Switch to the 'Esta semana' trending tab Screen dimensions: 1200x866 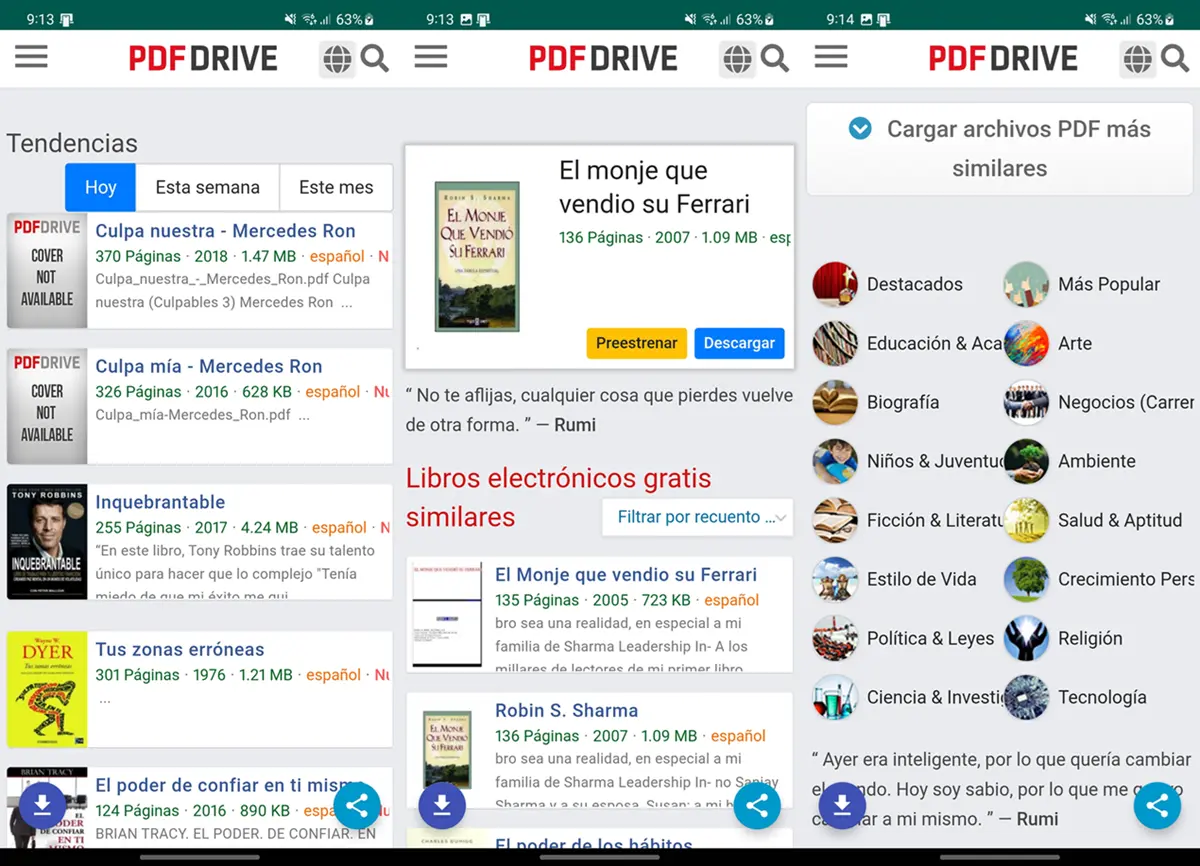point(207,187)
